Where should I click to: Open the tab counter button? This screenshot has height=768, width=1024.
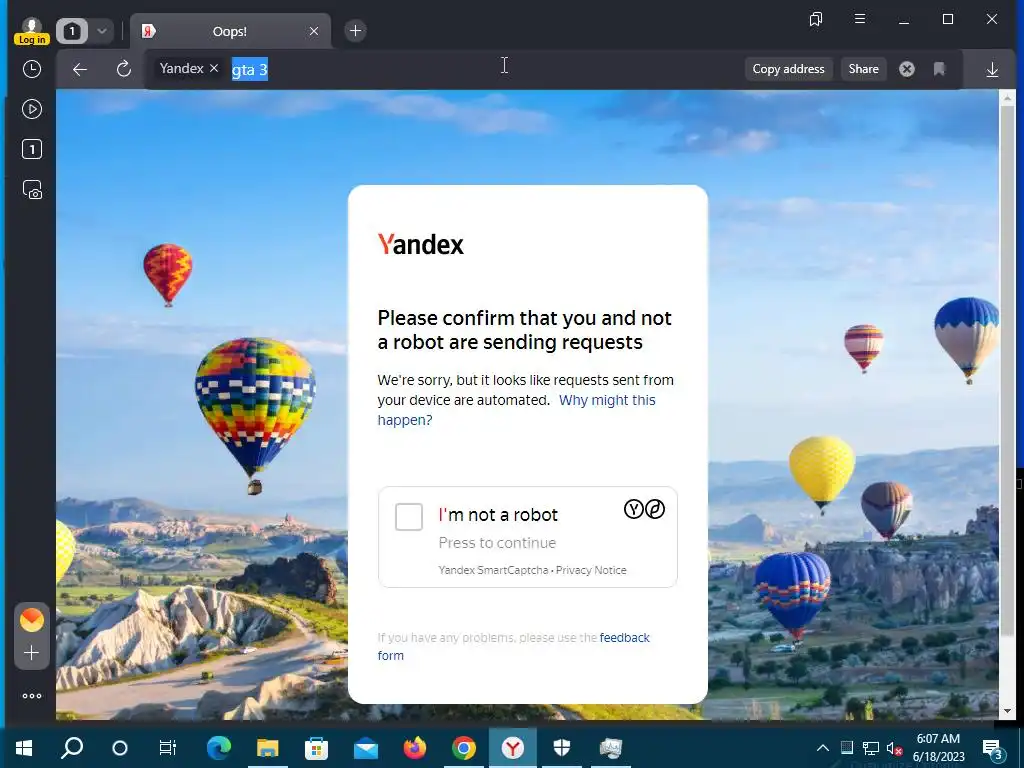click(72, 31)
